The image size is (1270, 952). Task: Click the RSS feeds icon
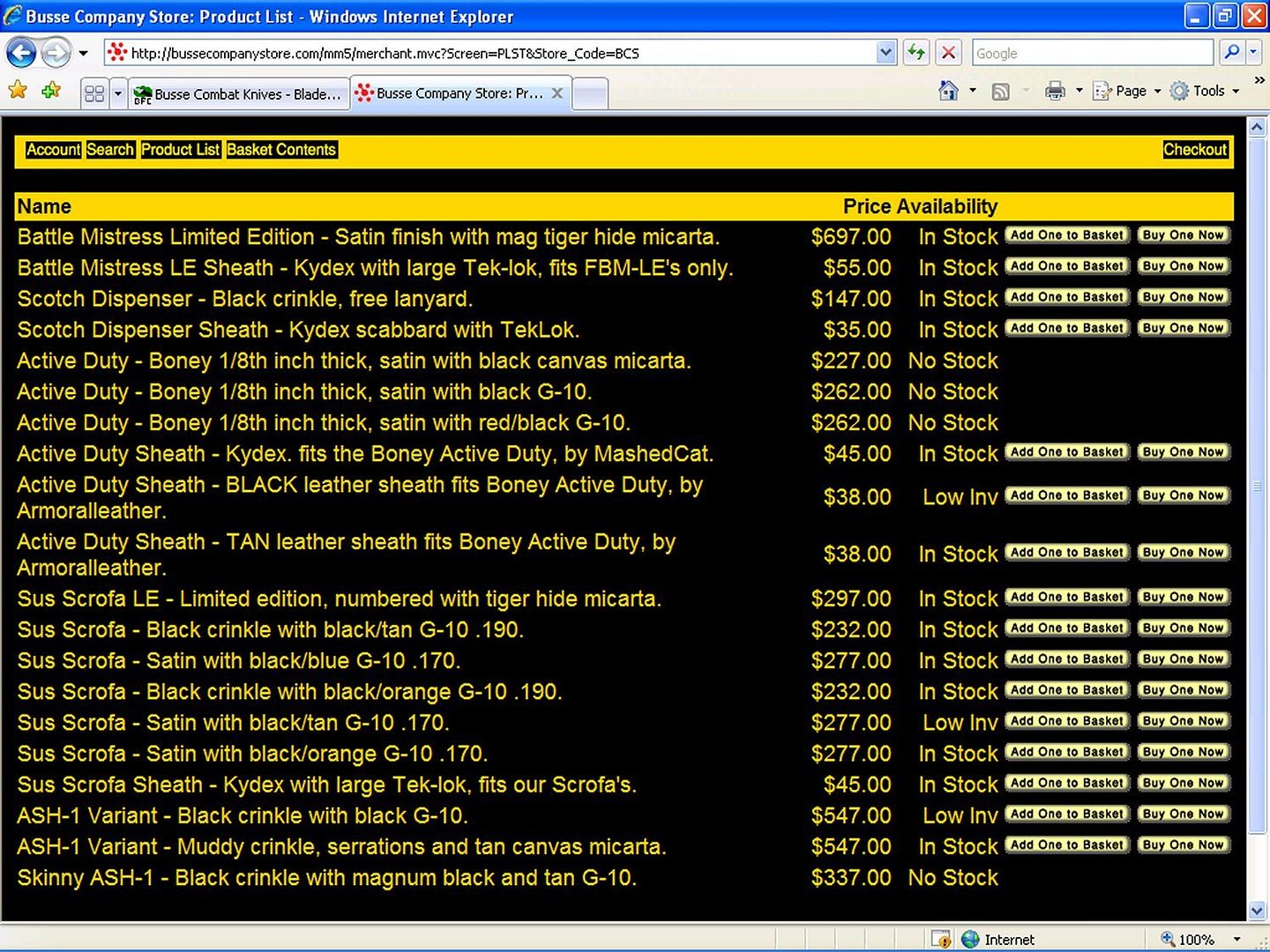(x=1001, y=91)
